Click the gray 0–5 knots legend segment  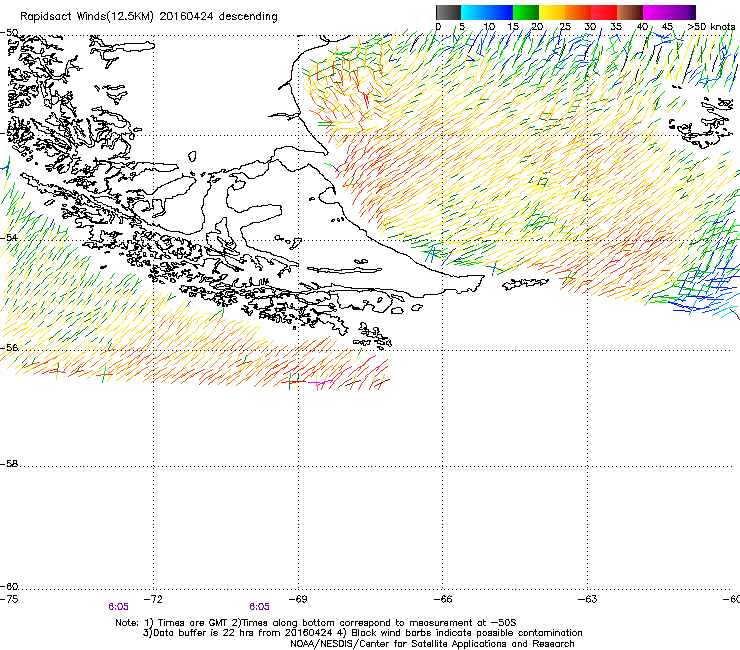(448, 12)
